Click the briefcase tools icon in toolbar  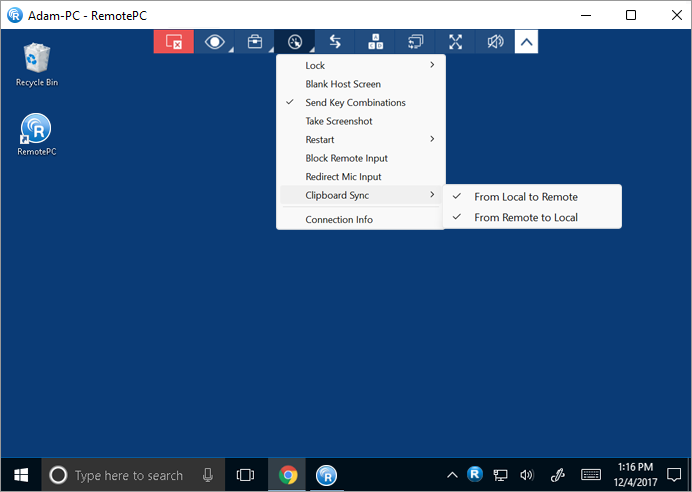click(x=255, y=41)
